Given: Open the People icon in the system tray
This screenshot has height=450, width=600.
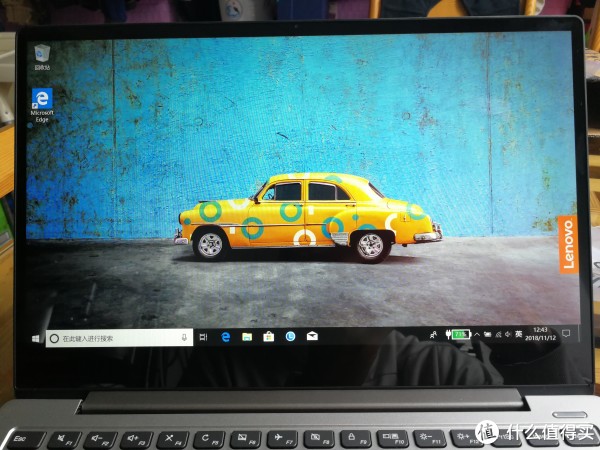Looking at the screenshot, I should click(x=433, y=335).
